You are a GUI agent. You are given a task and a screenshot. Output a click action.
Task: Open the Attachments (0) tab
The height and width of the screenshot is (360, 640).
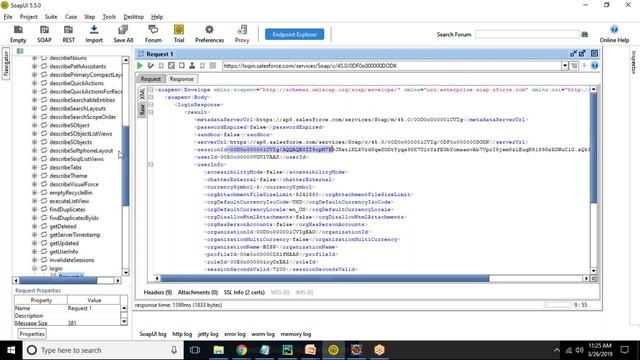(198, 292)
